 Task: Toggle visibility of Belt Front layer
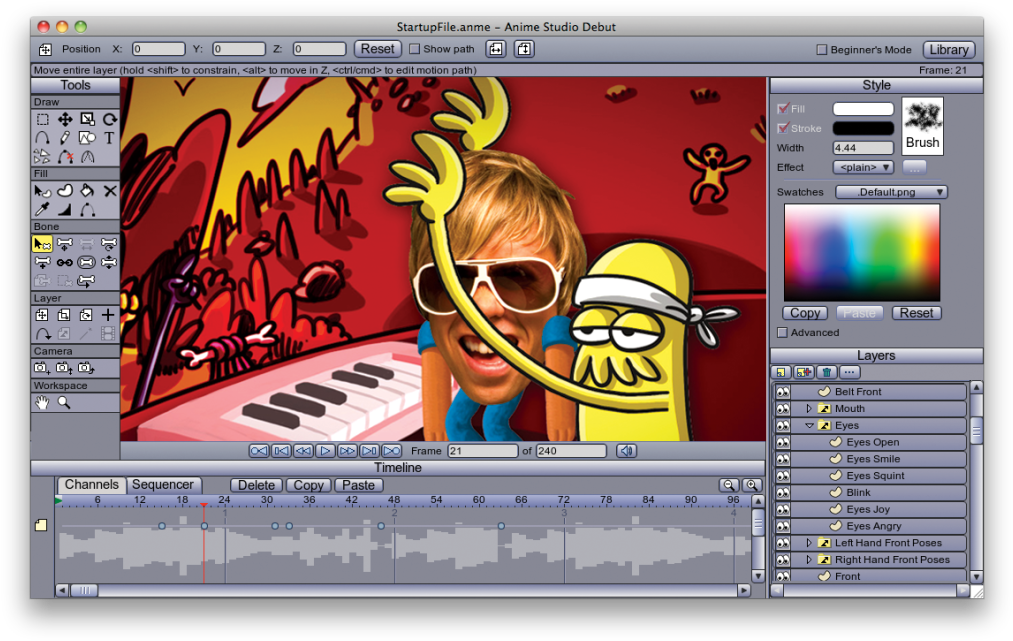coord(782,392)
